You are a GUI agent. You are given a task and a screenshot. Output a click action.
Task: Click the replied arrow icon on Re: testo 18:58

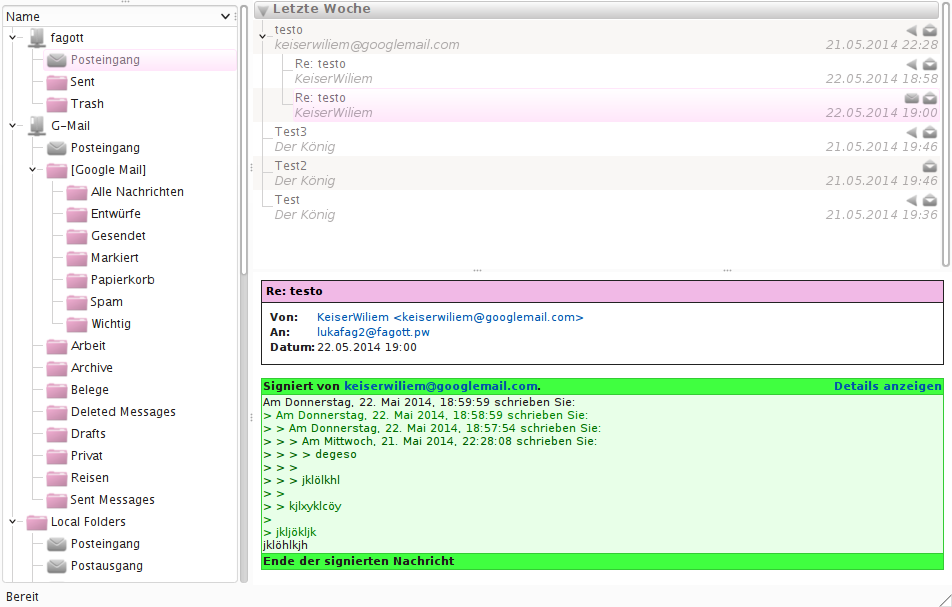click(x=911, y=64)
